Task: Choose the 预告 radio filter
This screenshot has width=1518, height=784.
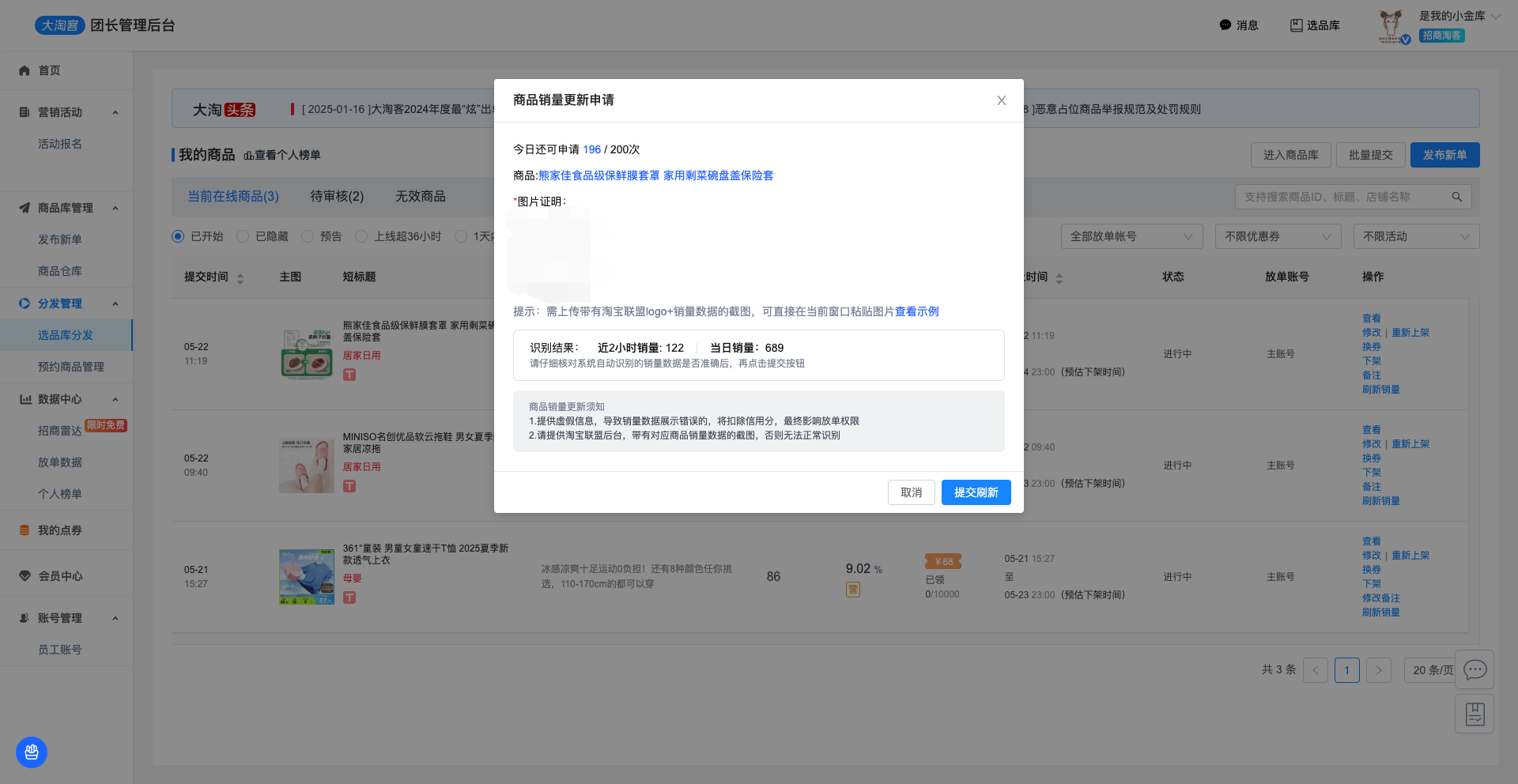Action: coord(308,236)
